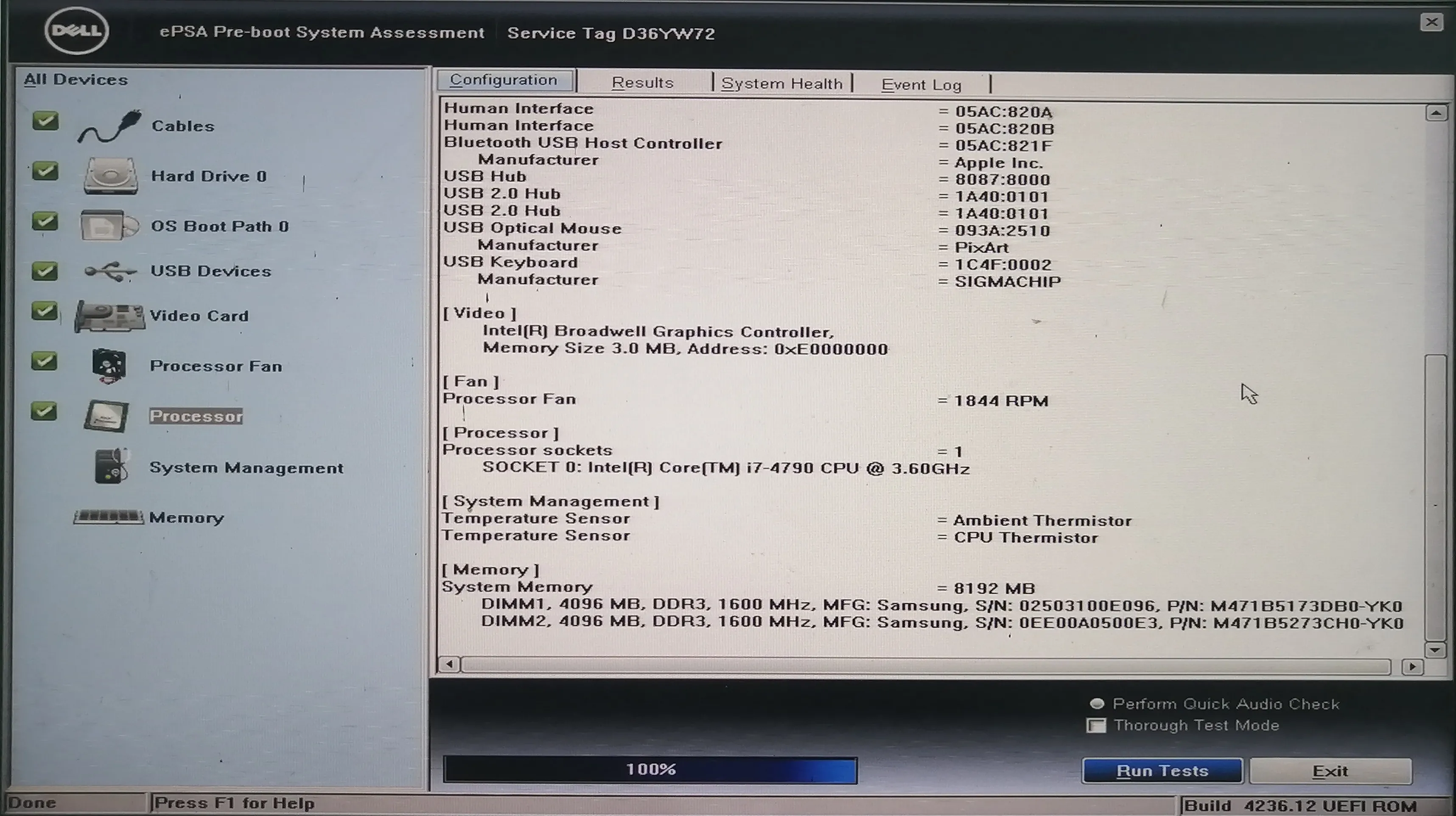Select Video Card label
Viewport: 1456px width, 816px height.
pyautogui.click(x=199, y=316)
